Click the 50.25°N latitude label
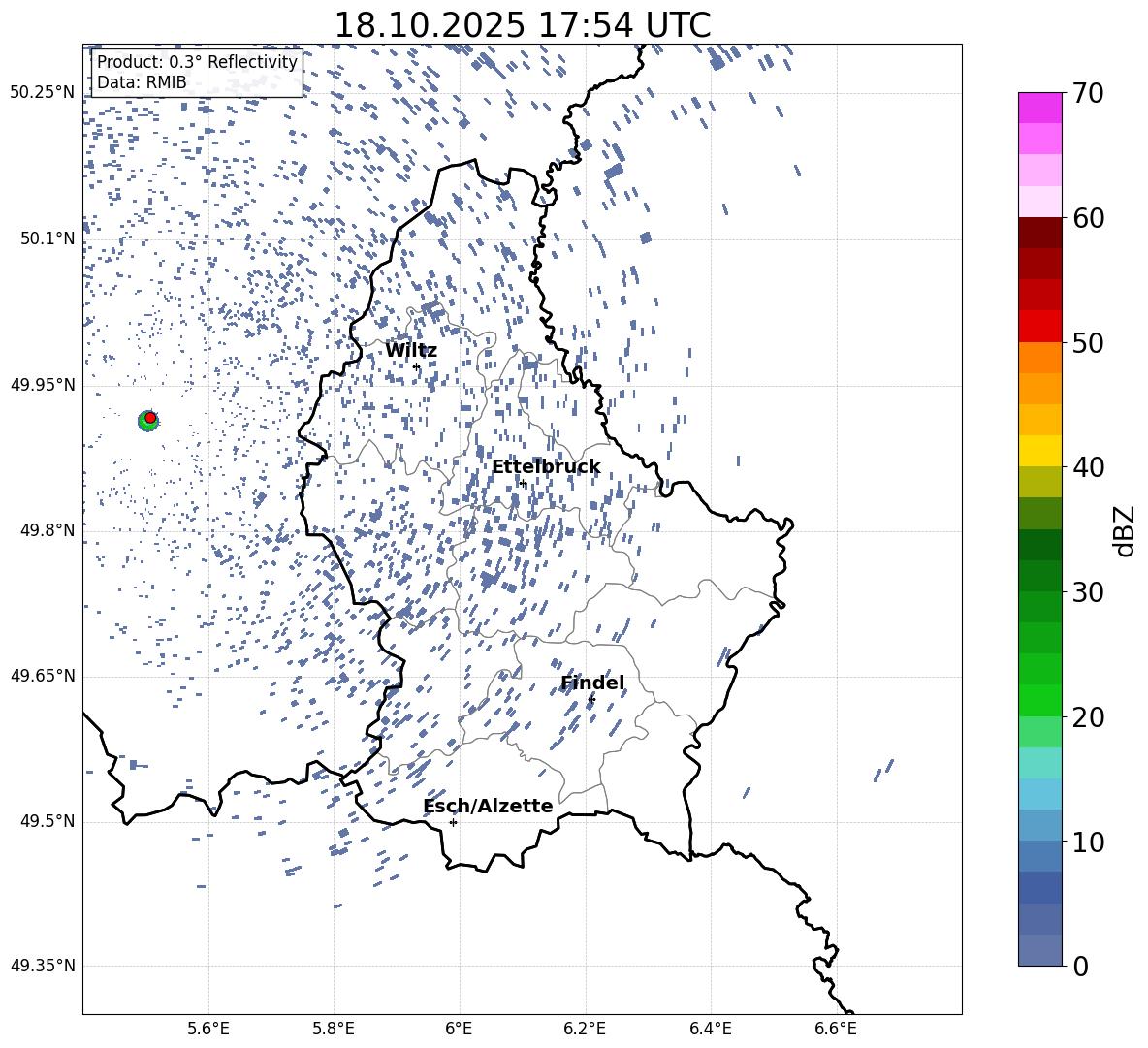 click(43, 93)
